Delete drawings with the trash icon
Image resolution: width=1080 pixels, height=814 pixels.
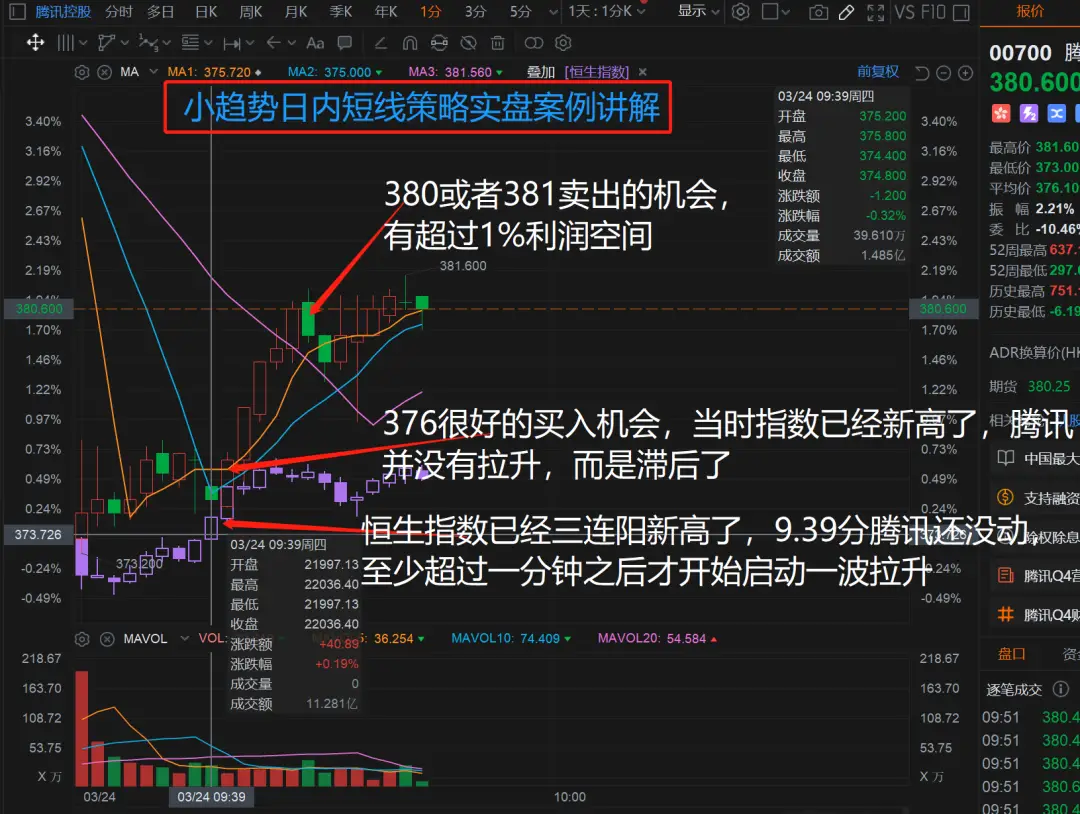(x=497, y=43)
